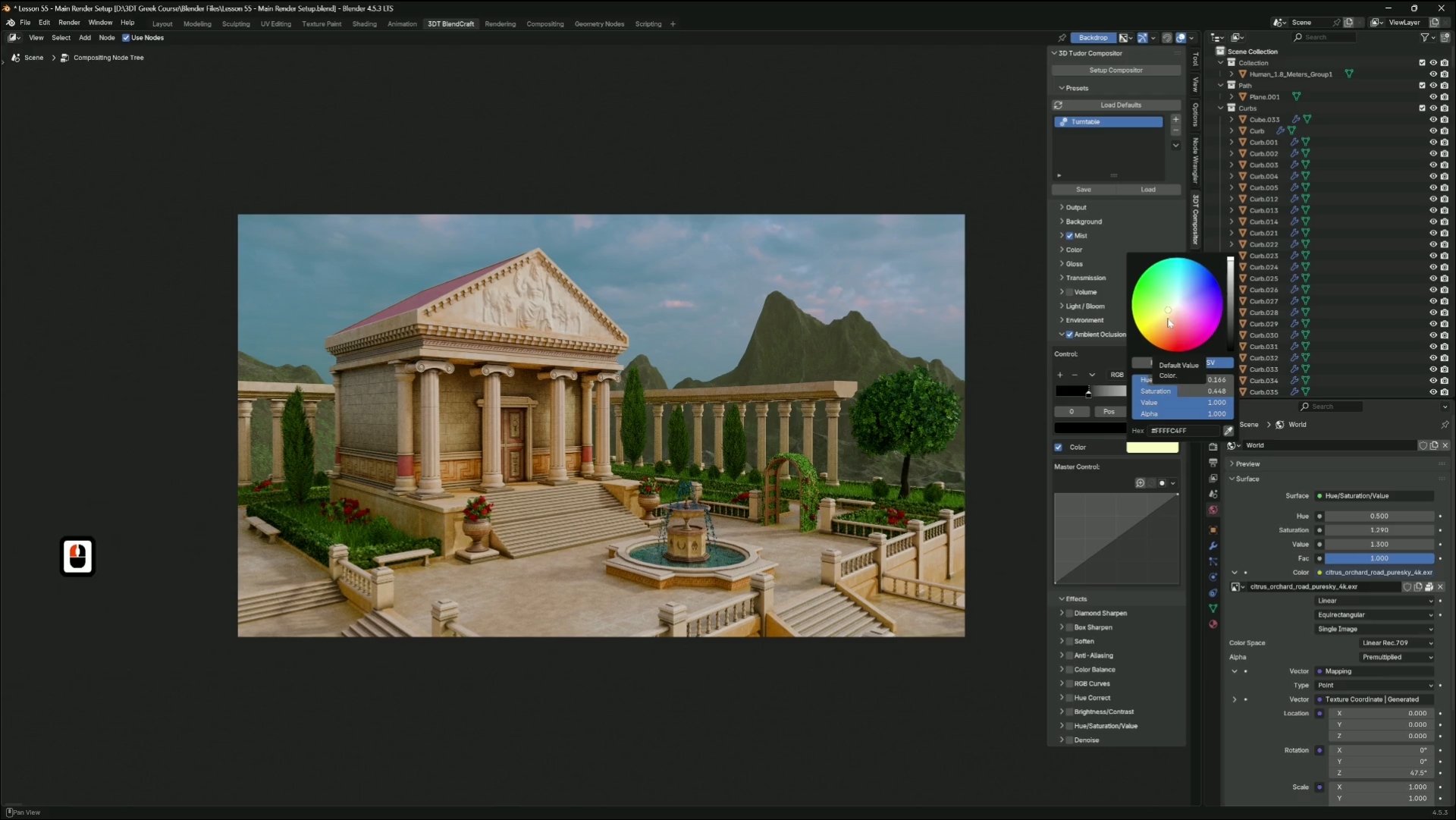Click the Hex color input field
The height and width of the screenshot is (820, 1456).
[1183, 431]
